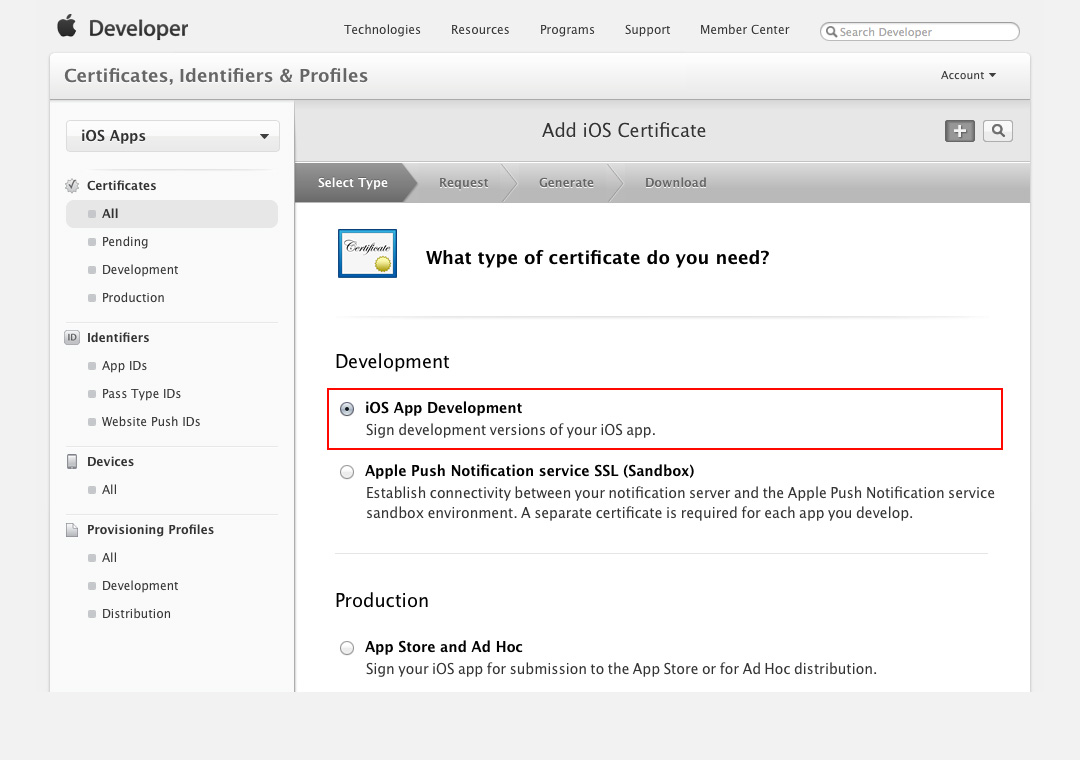This screenshot has width=1080, height=760.
Task: Open Website Push IDs under Identifiers
Action: [151, 422]
